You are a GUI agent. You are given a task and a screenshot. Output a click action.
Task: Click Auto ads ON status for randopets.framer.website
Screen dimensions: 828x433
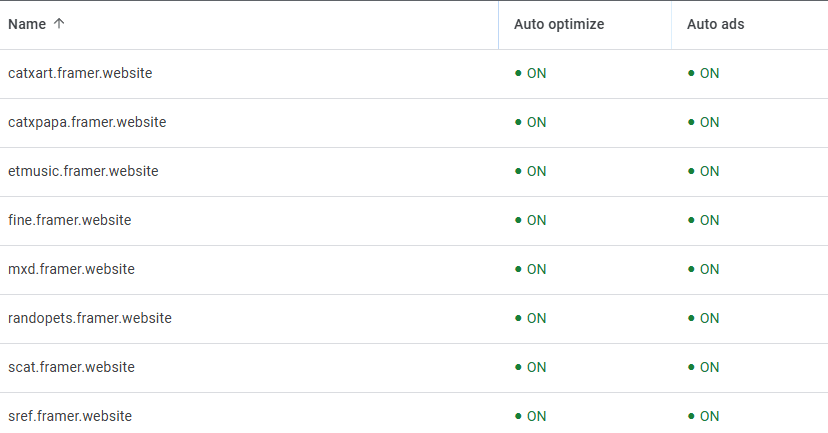pos(703,318)
